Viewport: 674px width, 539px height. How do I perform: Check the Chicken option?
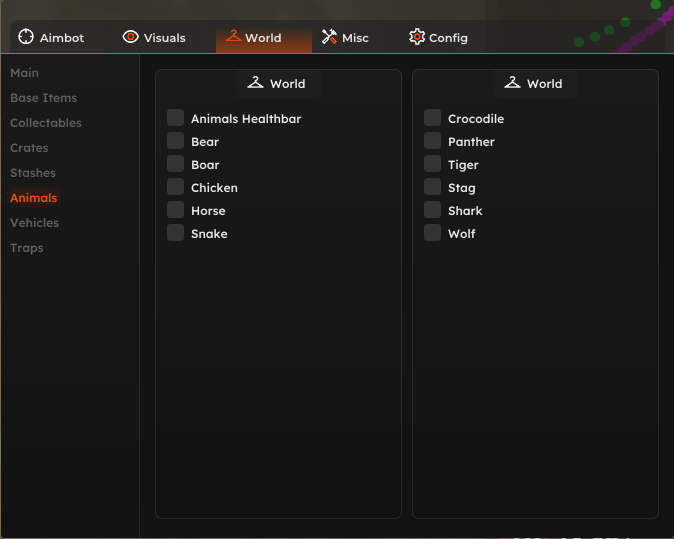pos(175,187)
